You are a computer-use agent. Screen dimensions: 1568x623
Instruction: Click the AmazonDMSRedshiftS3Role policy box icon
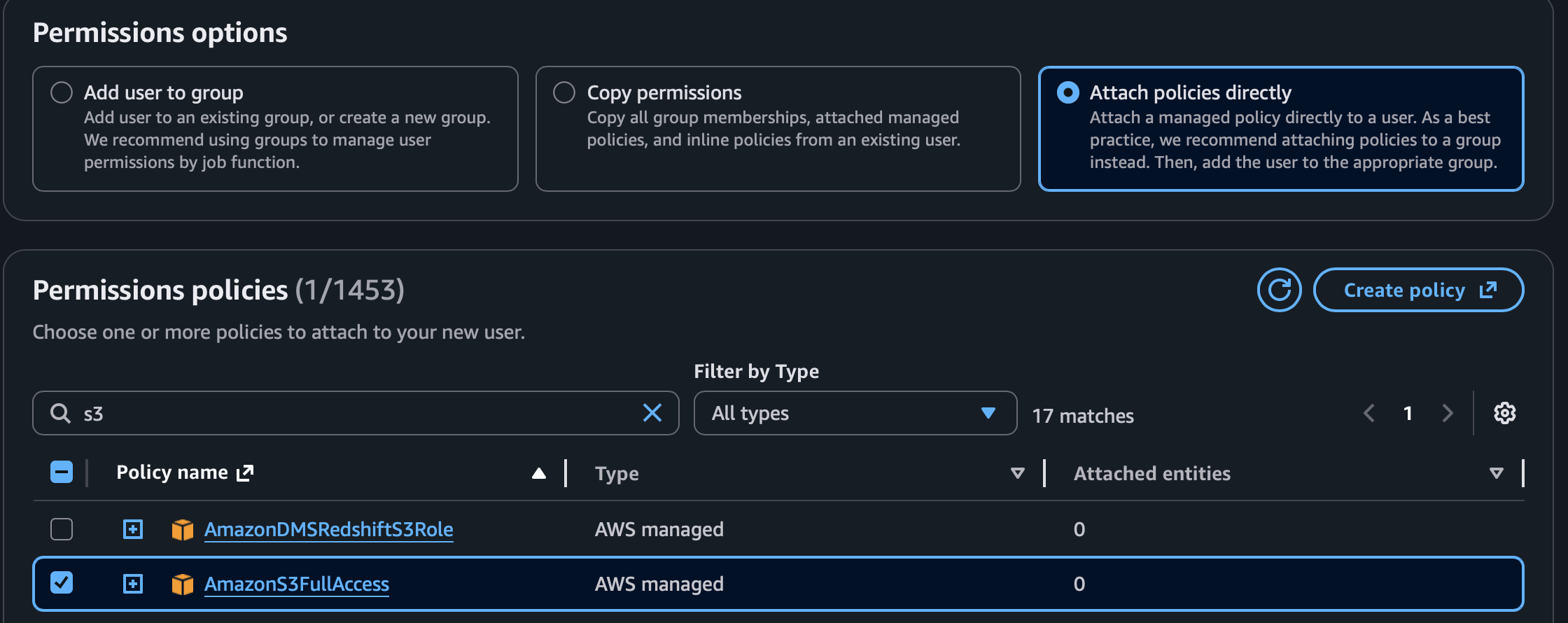pos(182,530)
